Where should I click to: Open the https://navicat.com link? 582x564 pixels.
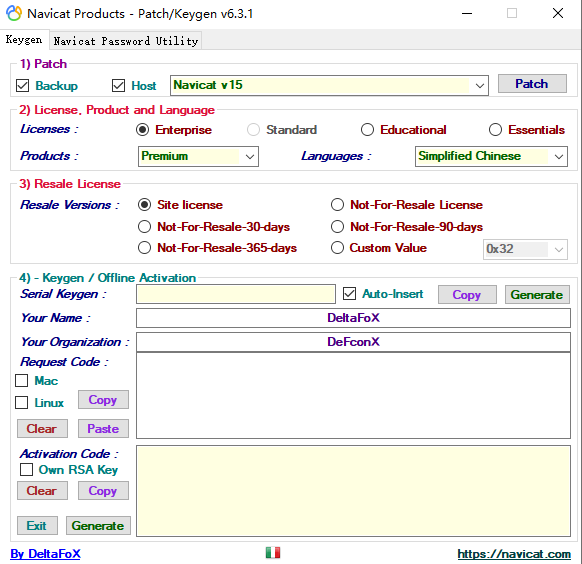pos(514,554)
